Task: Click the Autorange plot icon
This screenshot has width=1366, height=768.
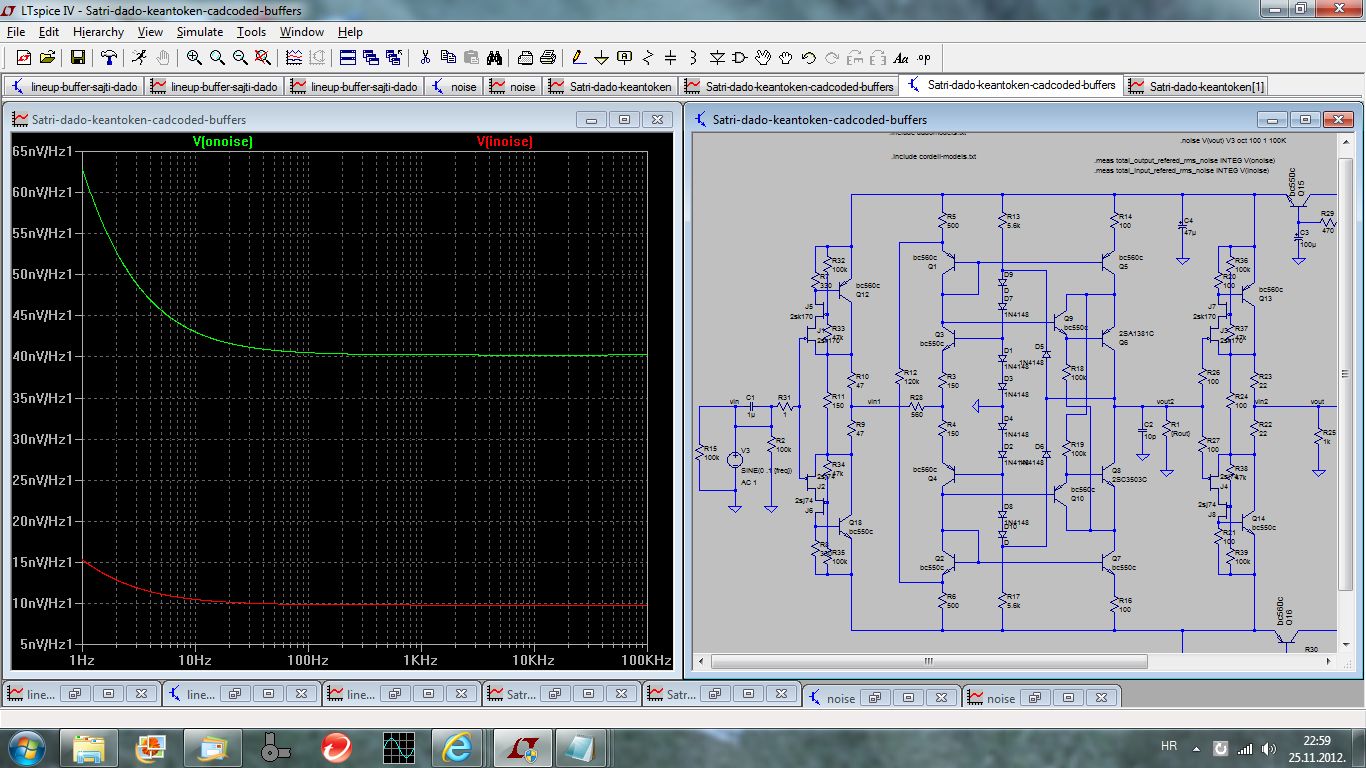Action: point(293,57)
